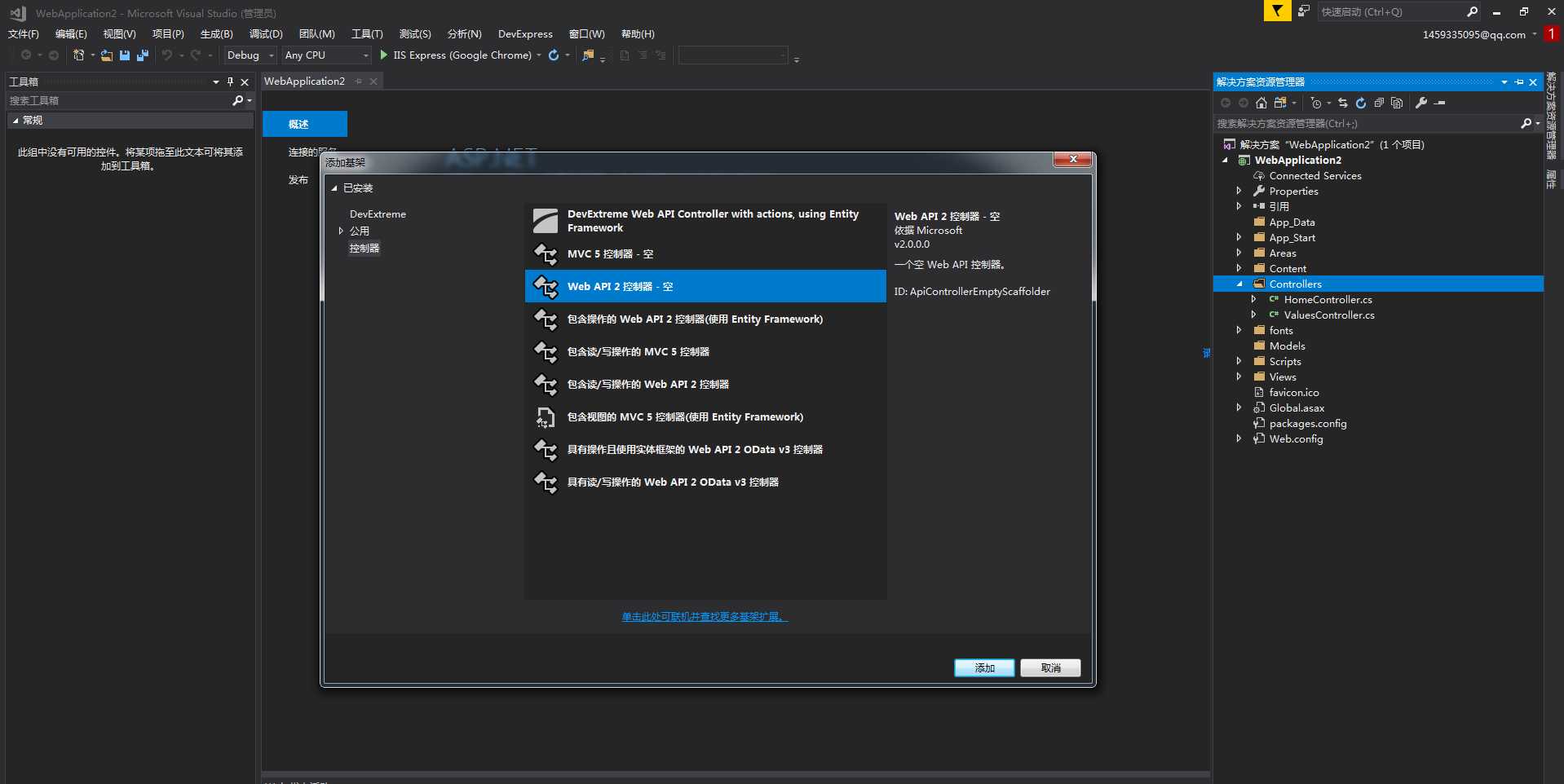Click Home icon in Solution Explorer toolbar
The width and height of the screenshot is (1564, 784).
[x=1261, y=103]
